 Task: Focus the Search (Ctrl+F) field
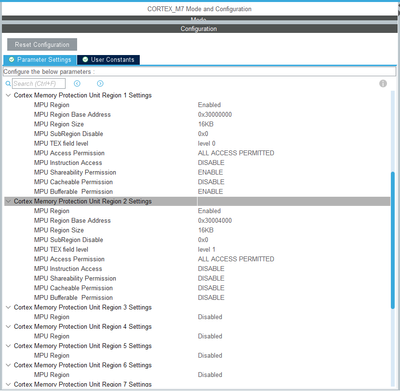point(39,83)
